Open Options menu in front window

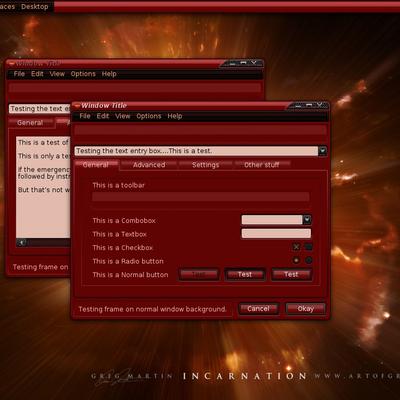(x=149, y=116)
